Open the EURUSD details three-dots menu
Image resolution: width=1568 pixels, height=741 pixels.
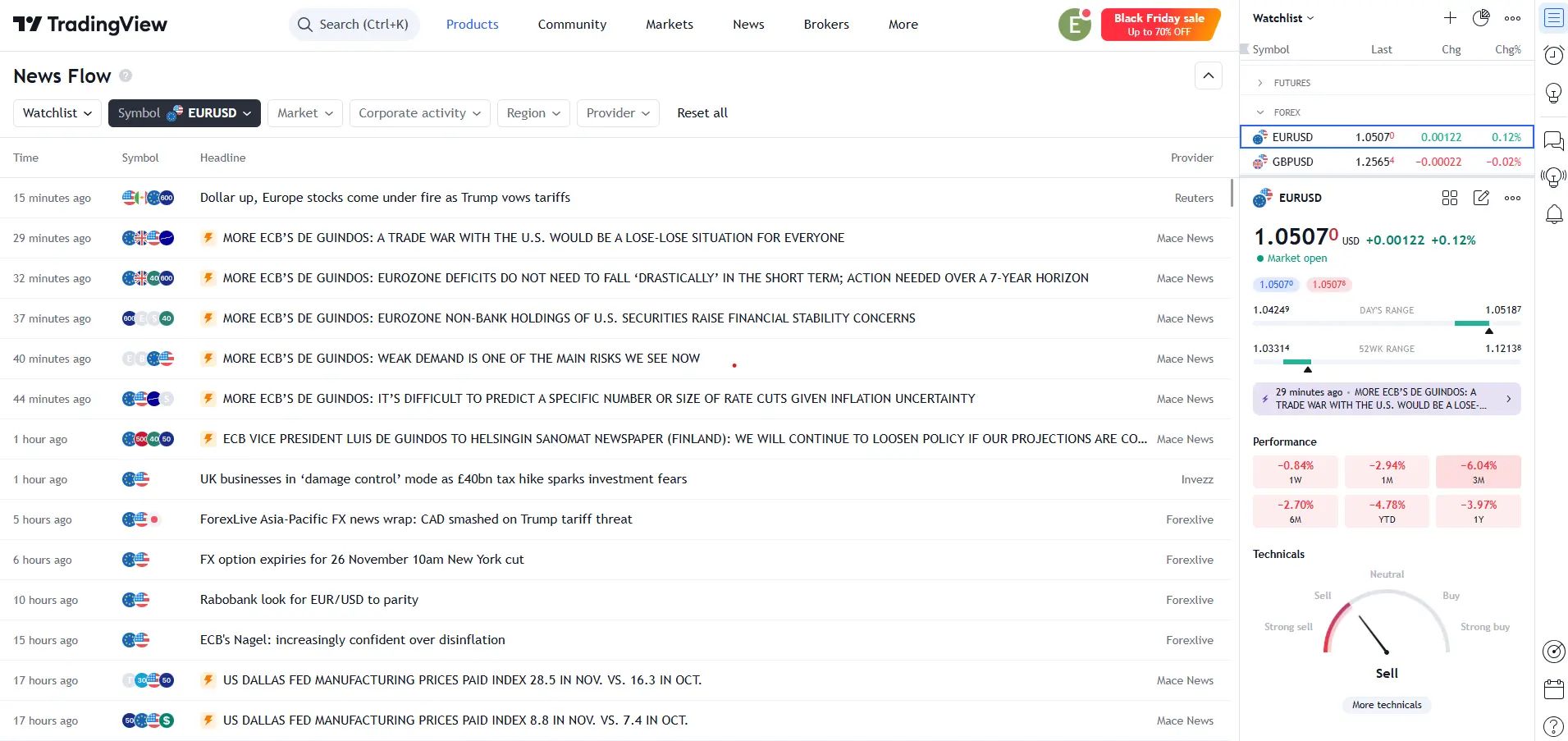tap(1512, 198)
